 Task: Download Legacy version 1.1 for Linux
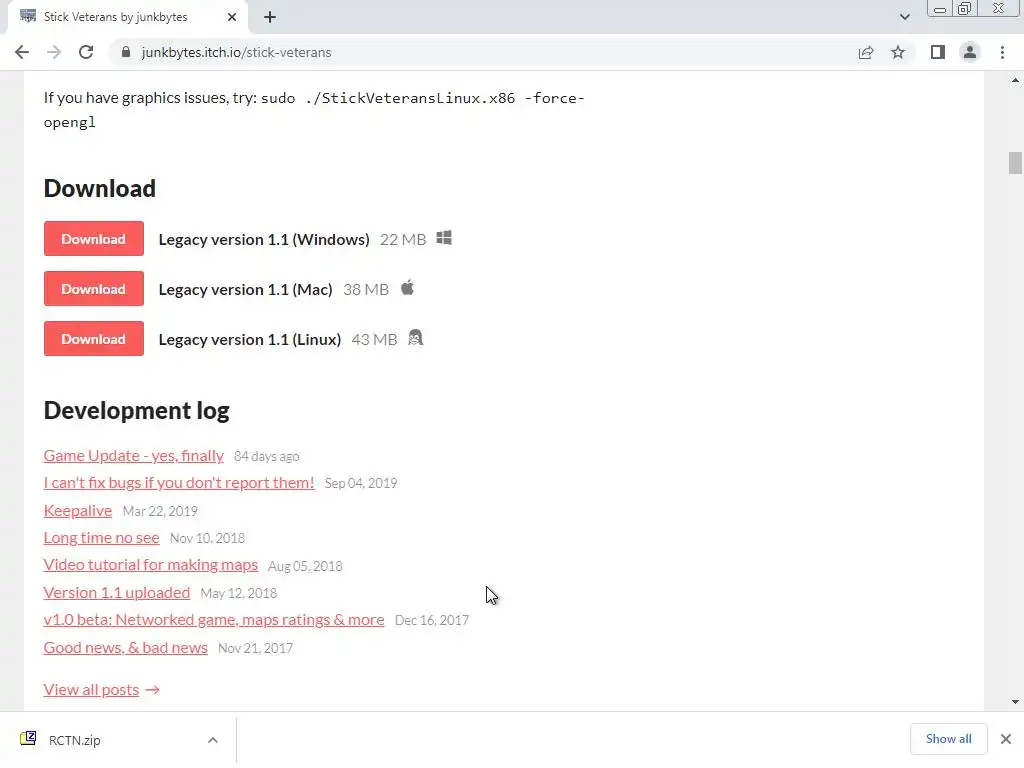(93, 339)
